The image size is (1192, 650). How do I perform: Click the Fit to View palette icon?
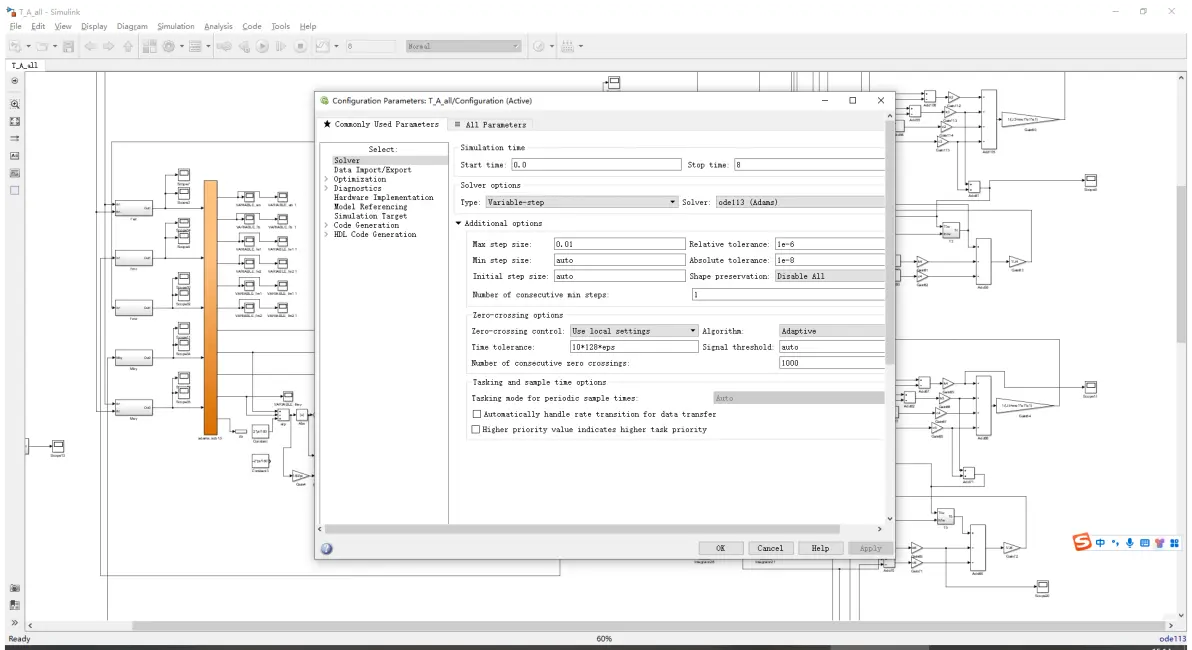coord(14,122)
